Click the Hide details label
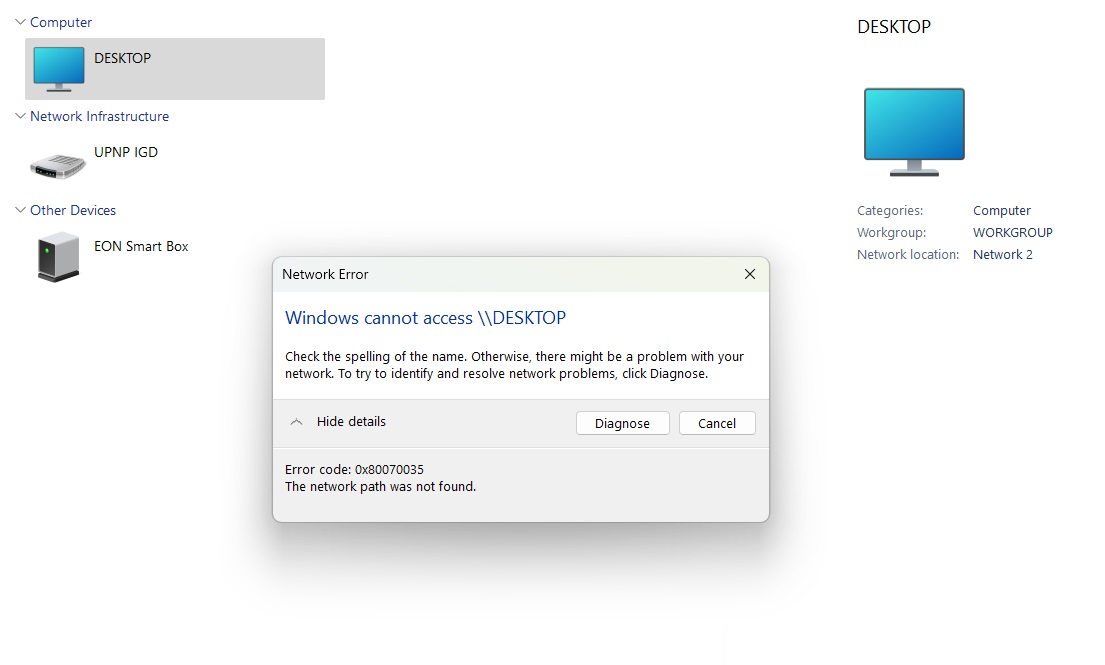 tap(351, 421)
